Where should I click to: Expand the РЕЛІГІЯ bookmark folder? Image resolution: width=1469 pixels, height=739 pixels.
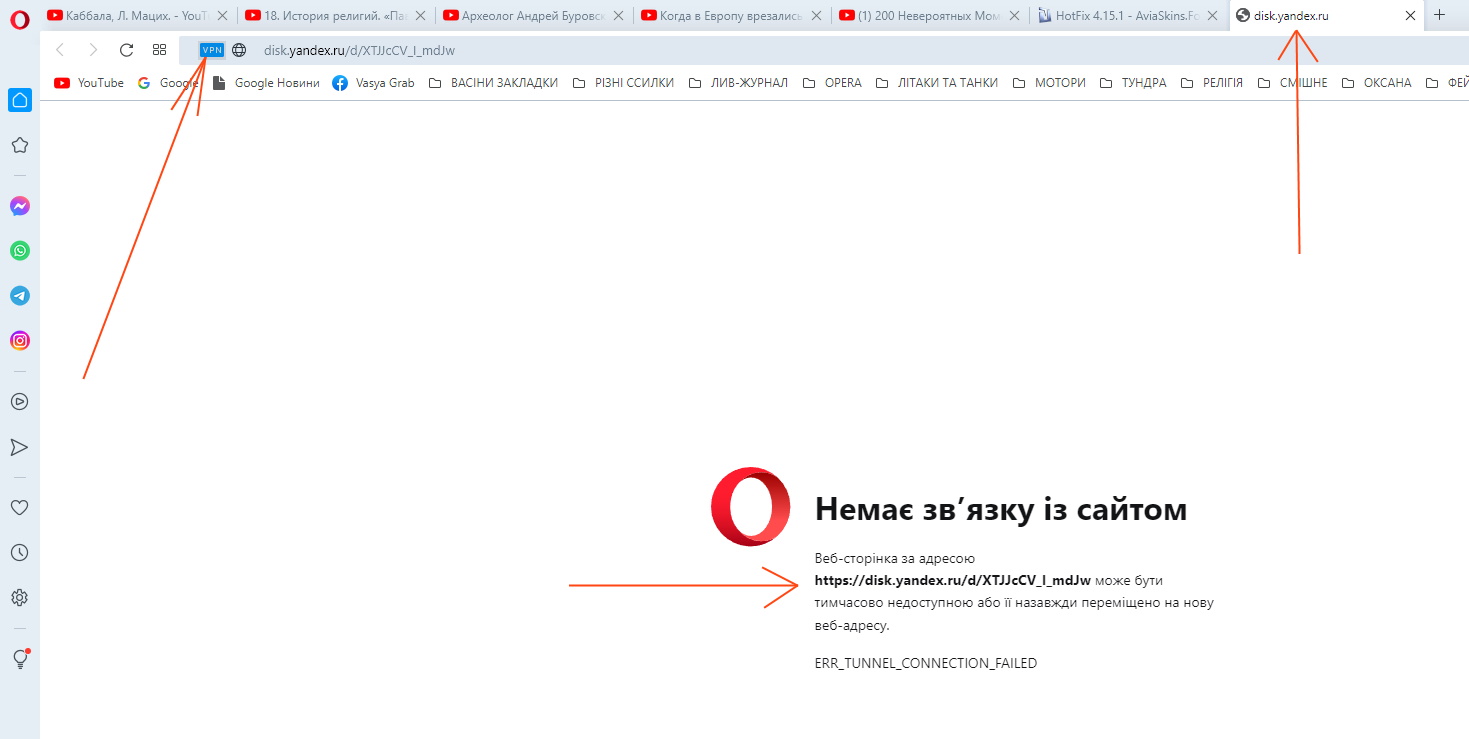coord(1211,83)
